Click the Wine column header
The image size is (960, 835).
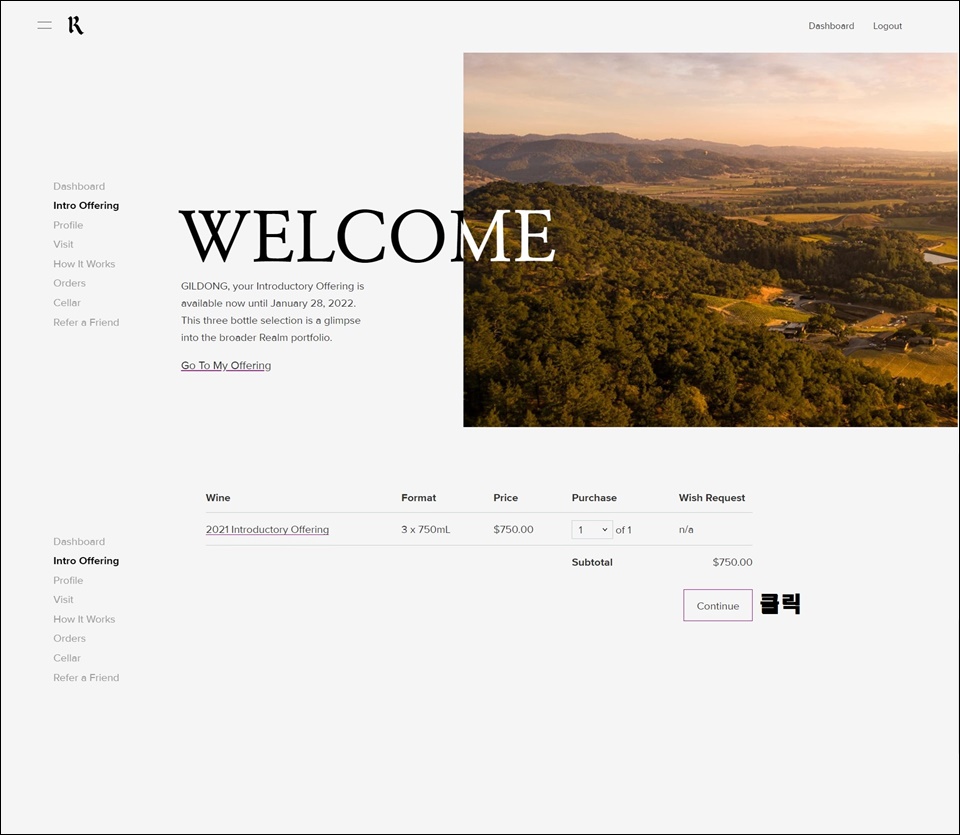coord(218,498)
